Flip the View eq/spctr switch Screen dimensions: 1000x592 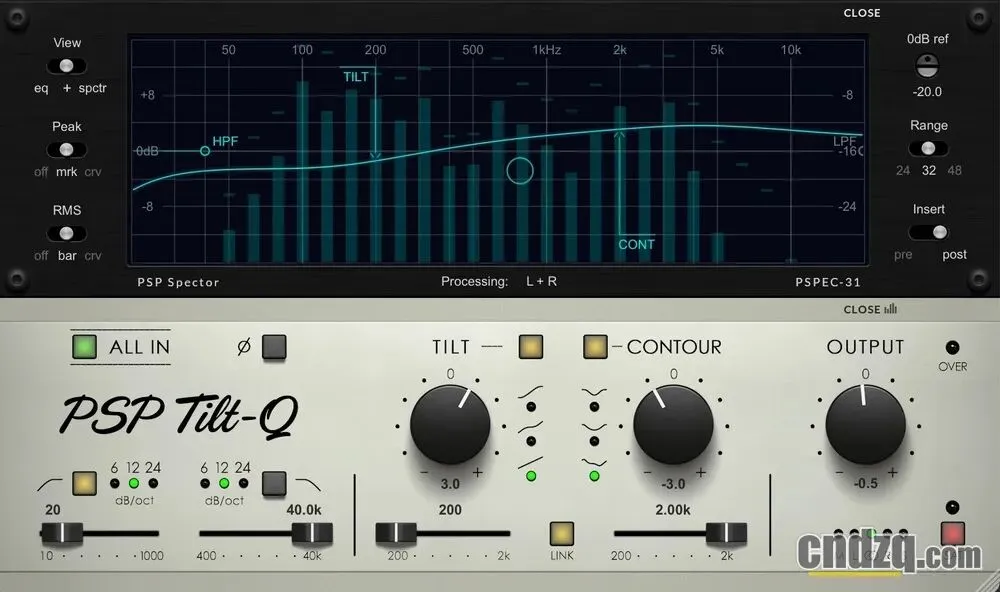pos(66,66)
